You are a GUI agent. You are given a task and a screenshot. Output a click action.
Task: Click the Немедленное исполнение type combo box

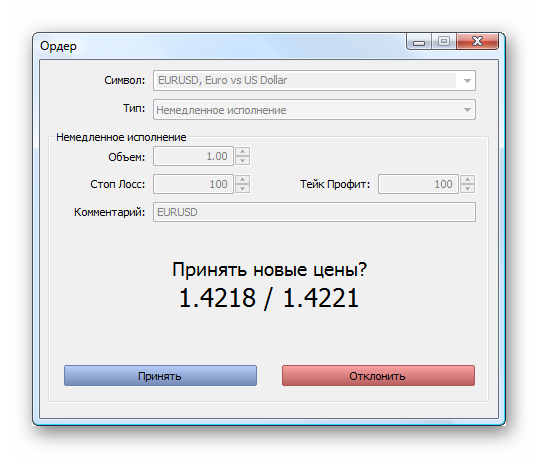[x=314, y=110]
